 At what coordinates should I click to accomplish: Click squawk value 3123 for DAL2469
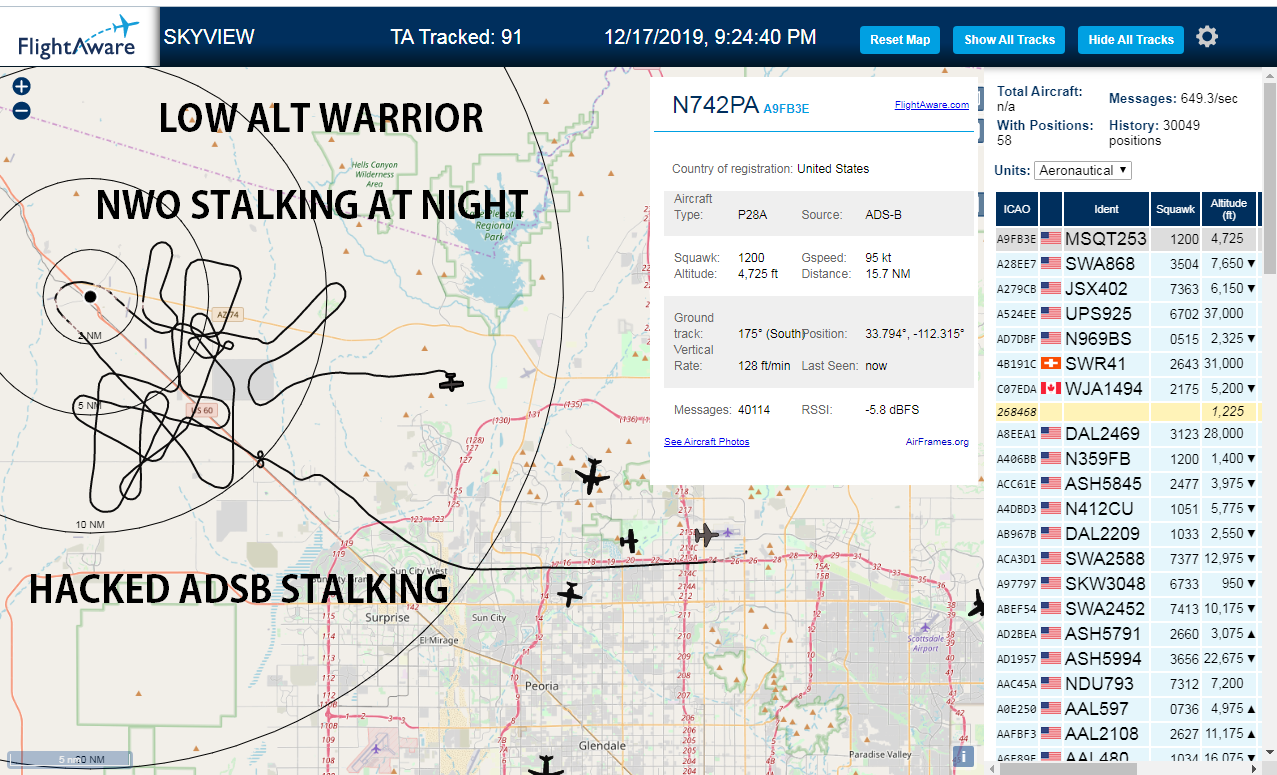[1183, 434]
